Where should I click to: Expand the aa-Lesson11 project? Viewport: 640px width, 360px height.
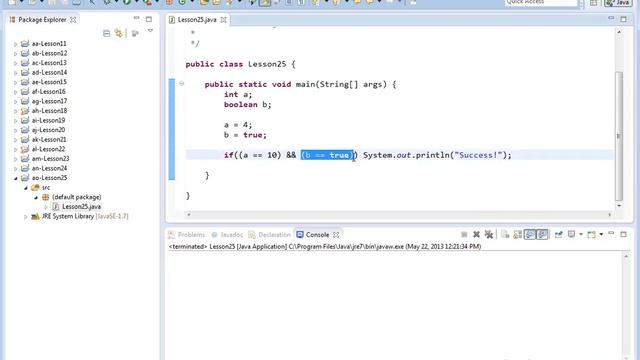16,44
